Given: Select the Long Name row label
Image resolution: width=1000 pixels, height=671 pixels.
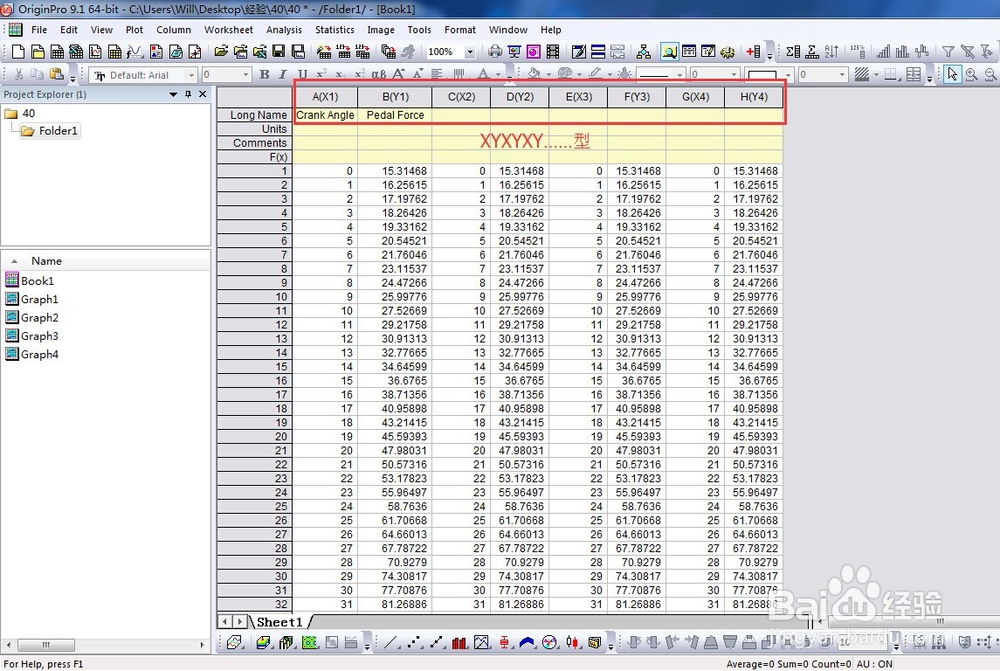Looking at the screenshot, I should (x=254, y=115).
